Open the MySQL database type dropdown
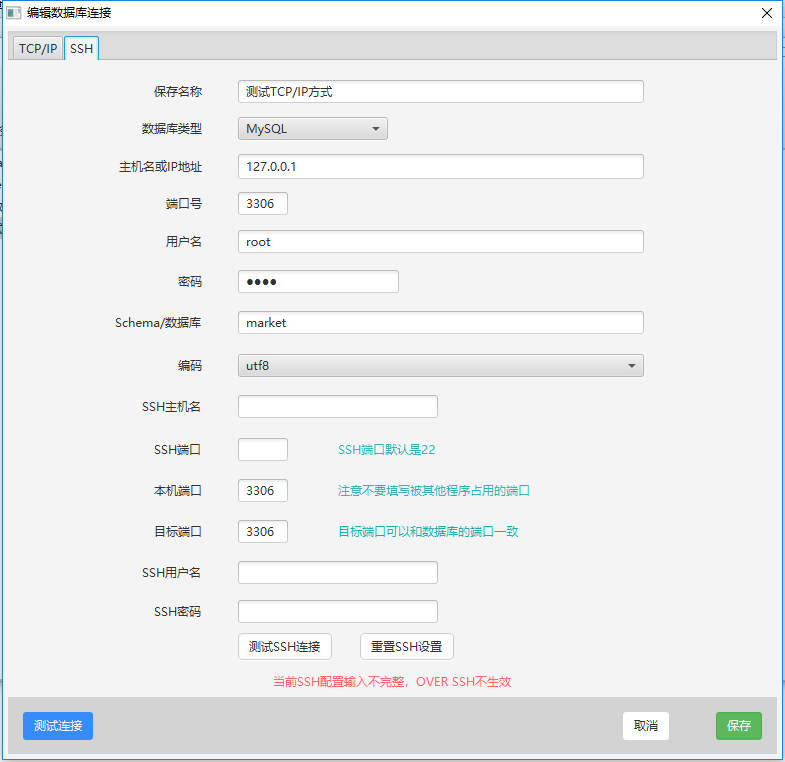This screenshot has height=762, width=785. pyautogui.click(x=312, y=128)
